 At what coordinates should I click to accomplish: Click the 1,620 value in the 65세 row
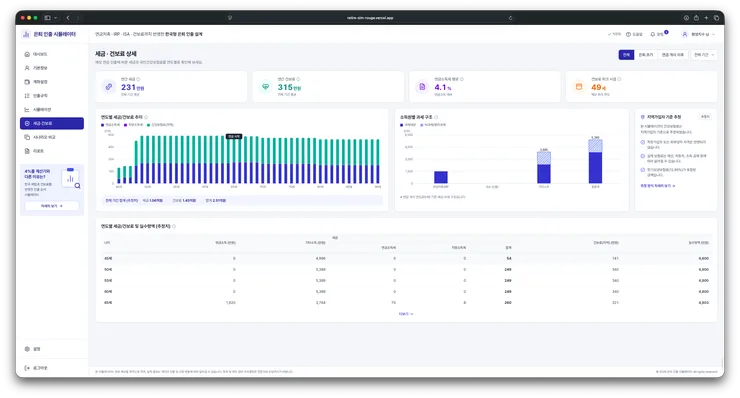(231, 303)
